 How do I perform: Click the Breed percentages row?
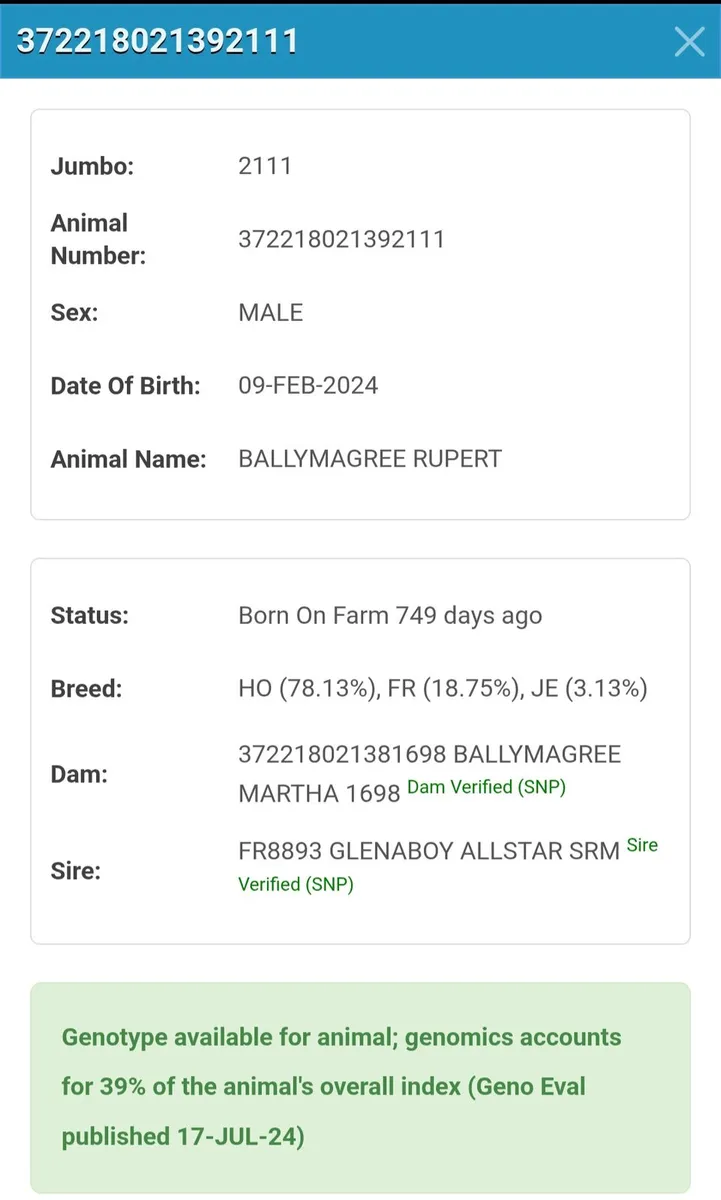442,688
